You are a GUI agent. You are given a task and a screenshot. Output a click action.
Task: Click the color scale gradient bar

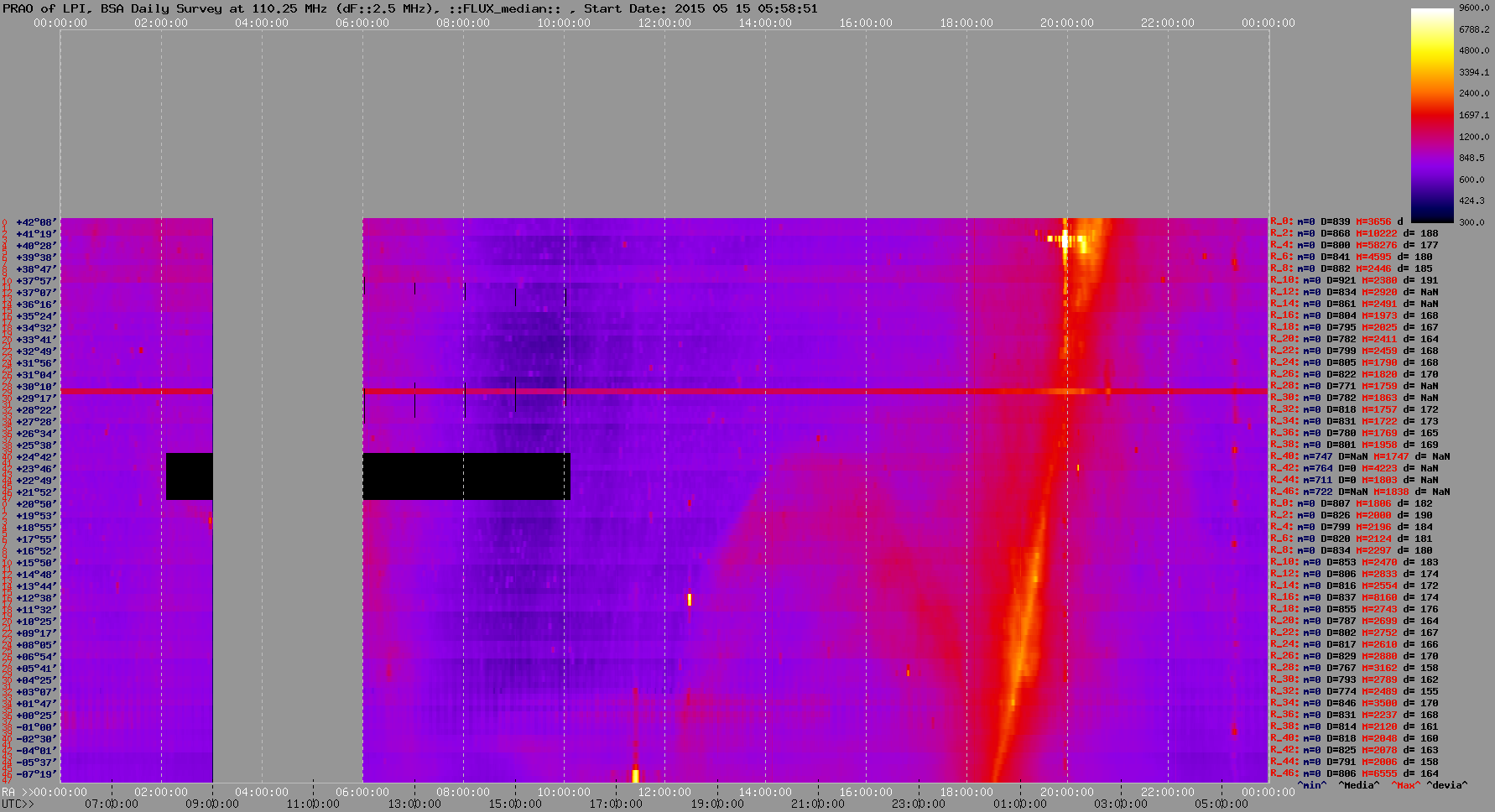[1431, 115]
